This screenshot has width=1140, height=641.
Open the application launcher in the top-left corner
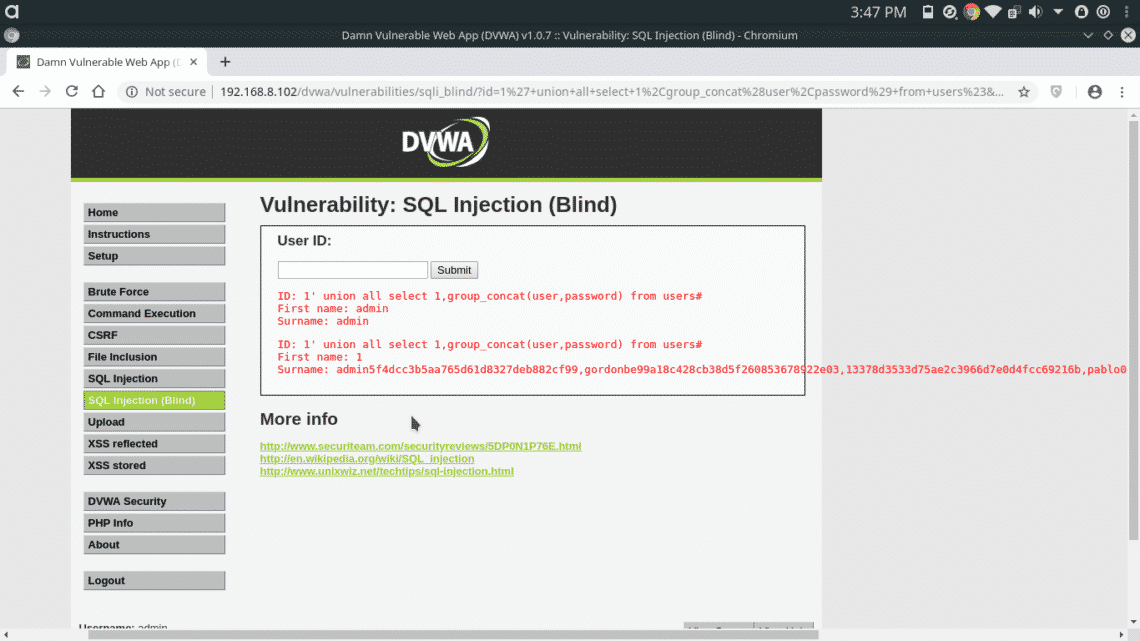pos(12,12)
